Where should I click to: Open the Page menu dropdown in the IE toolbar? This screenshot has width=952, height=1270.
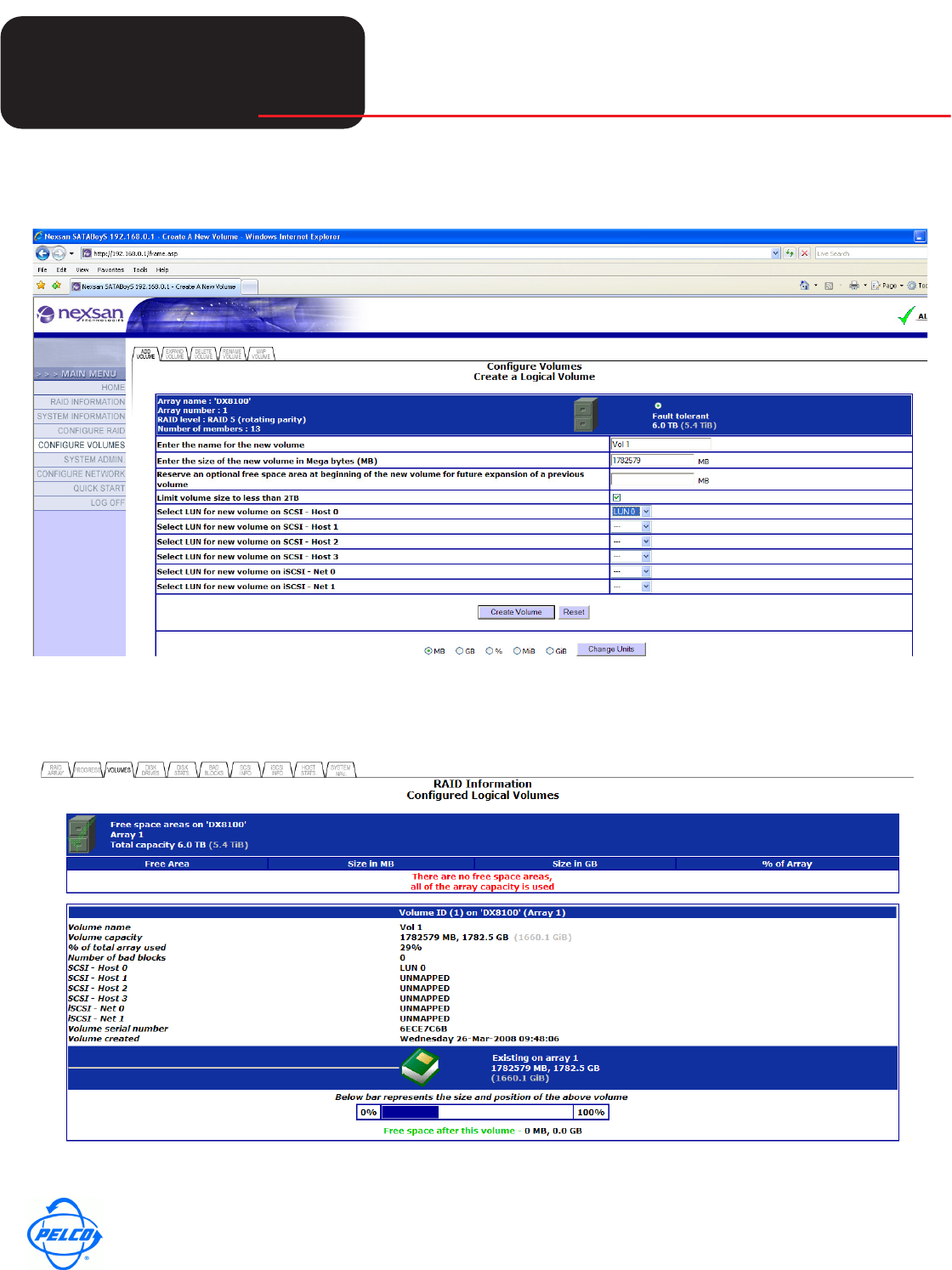point(887,286)
